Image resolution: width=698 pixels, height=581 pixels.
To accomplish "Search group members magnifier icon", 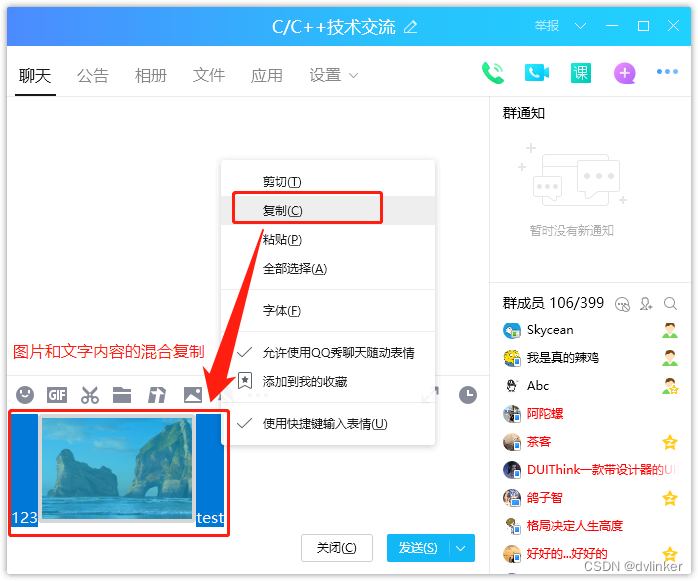I will (670, 304).
